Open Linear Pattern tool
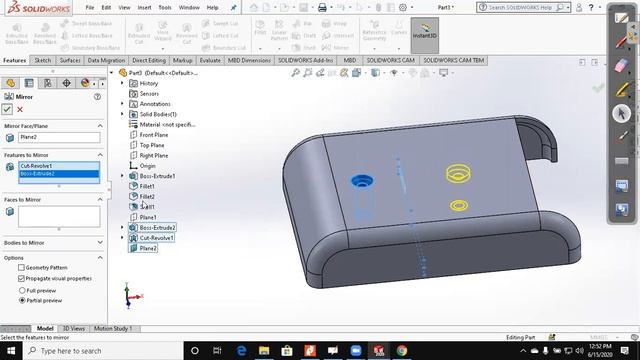This screenshot has height=360, width=640. coord(279,31)
